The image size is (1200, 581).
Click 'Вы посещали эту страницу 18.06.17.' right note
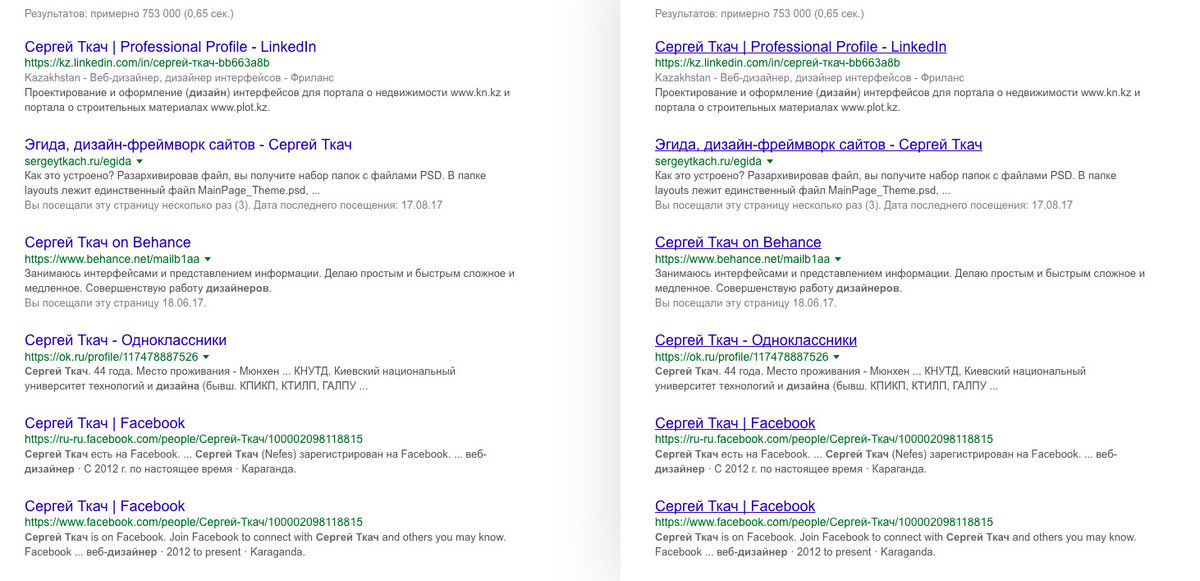click(746, 302)
